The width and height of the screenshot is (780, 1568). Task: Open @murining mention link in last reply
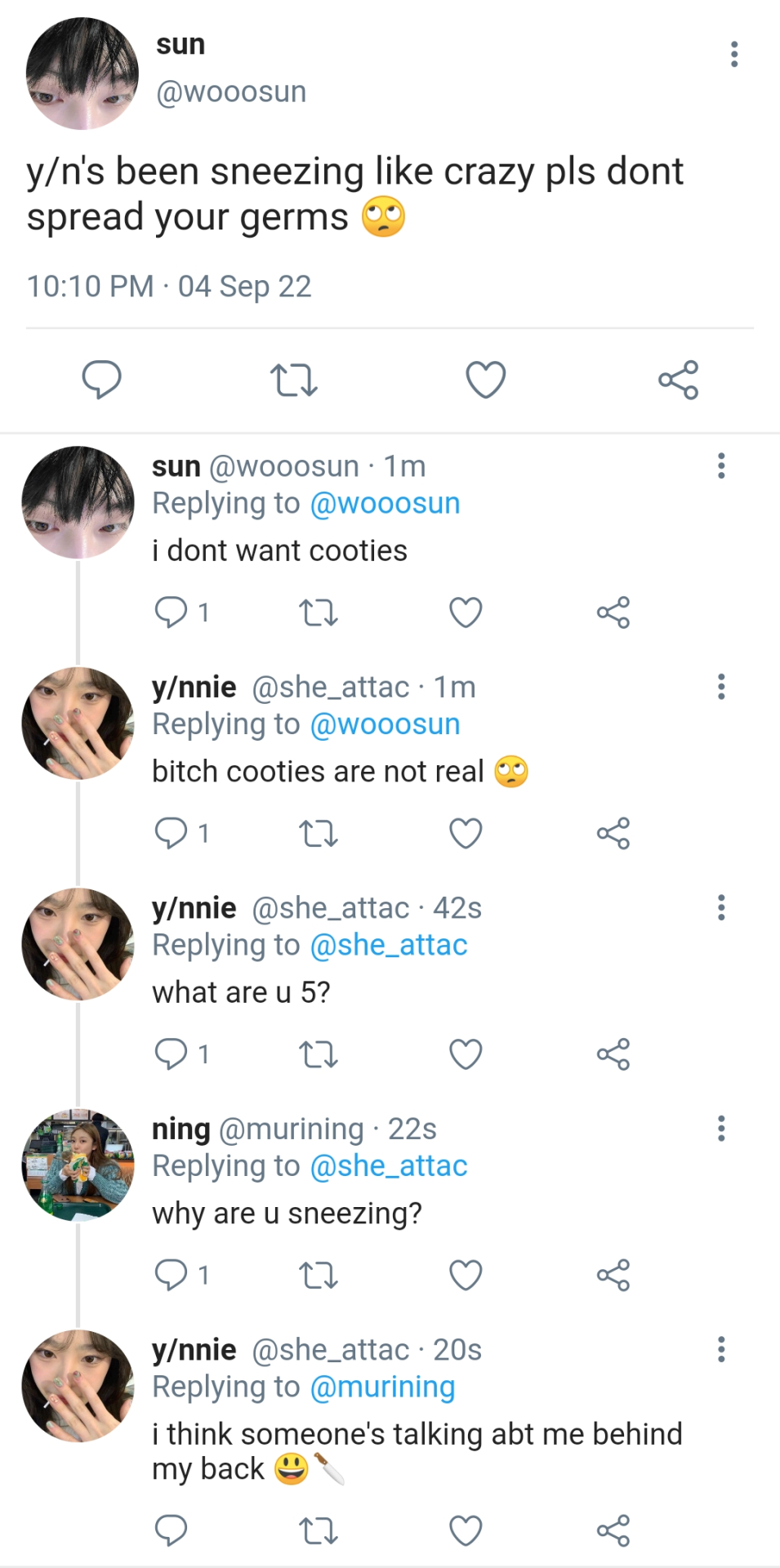(382, 1387)
